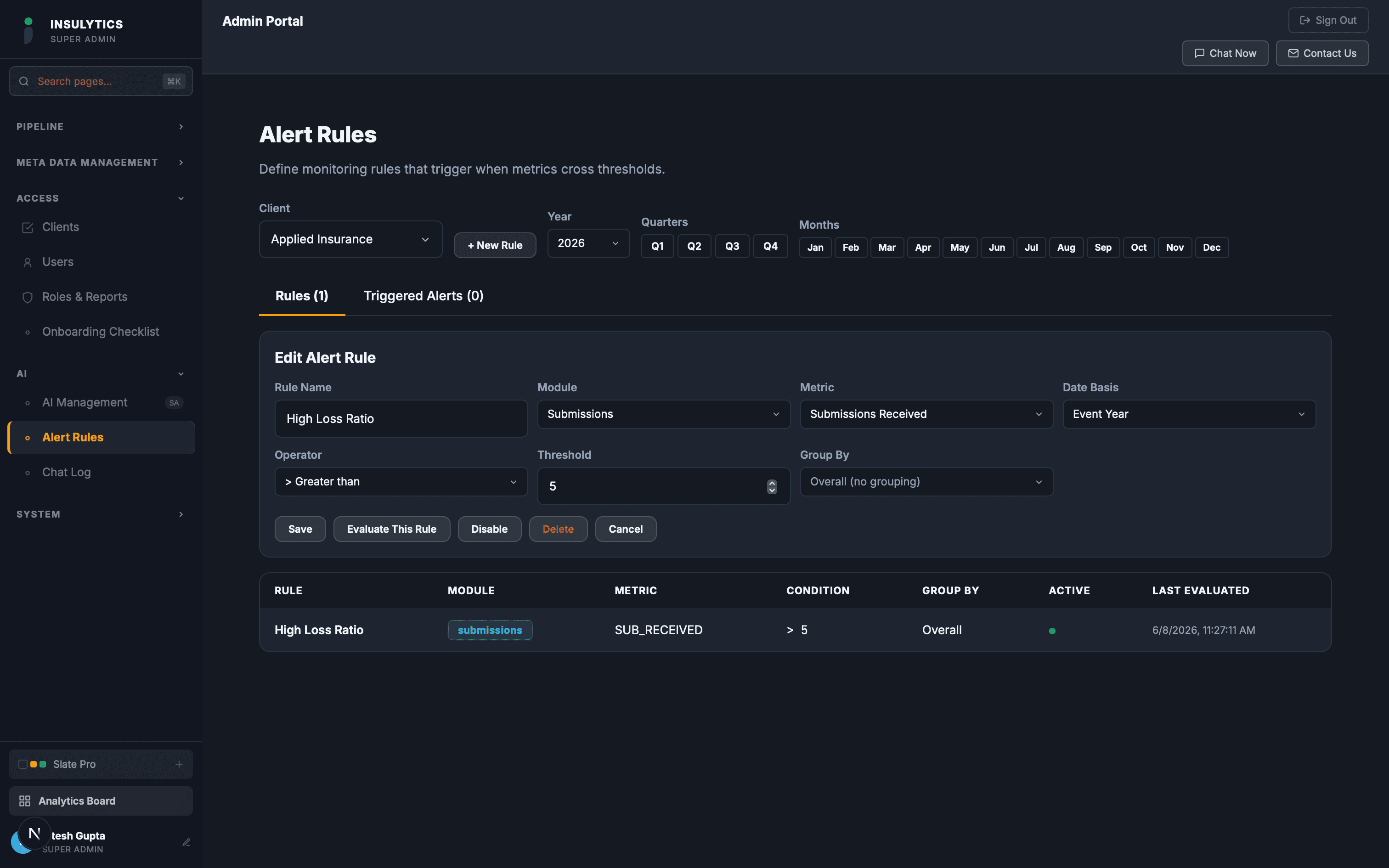Toggle the Q2 quarter filter

coord(694,246)
